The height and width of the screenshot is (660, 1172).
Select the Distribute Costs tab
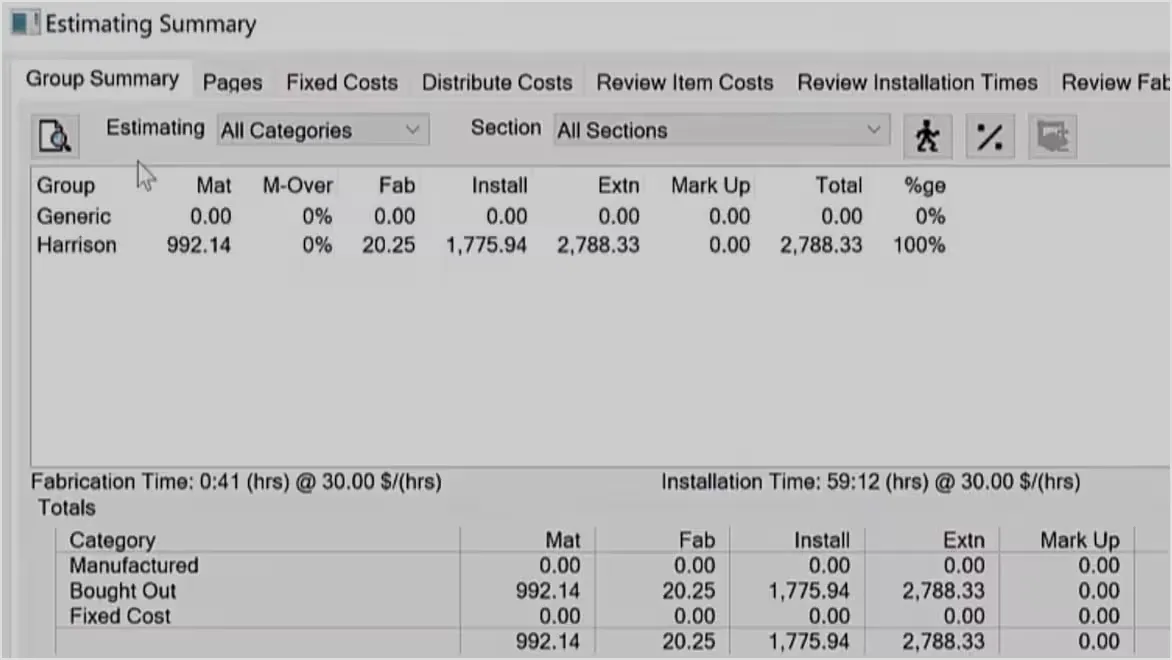point(497,83)
